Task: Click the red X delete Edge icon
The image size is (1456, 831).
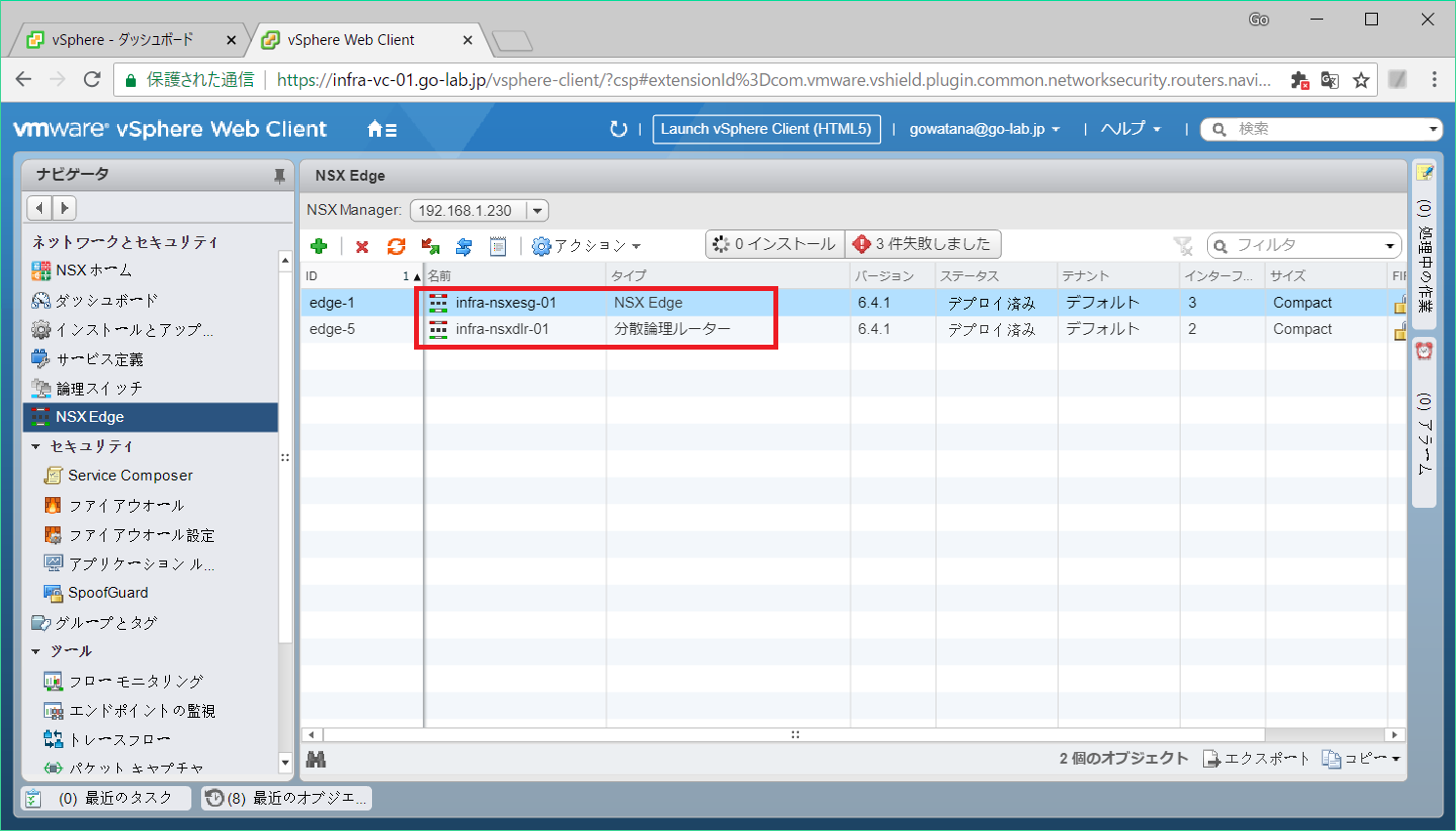Action: (362, 246)
